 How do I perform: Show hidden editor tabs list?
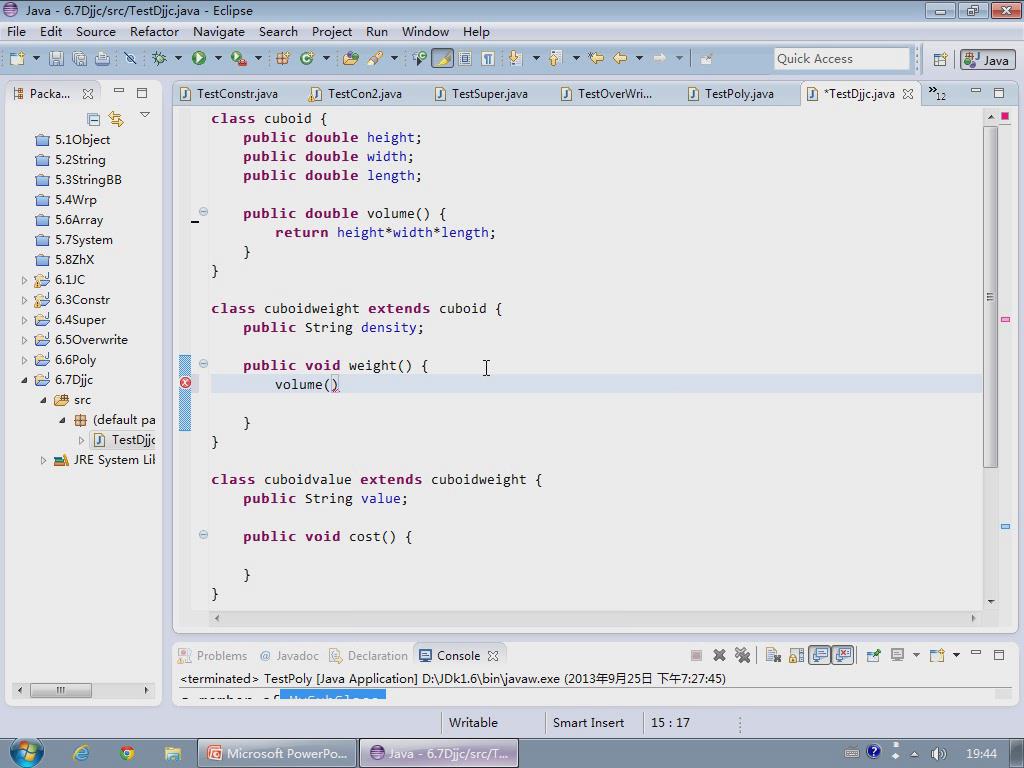(937, 93)
